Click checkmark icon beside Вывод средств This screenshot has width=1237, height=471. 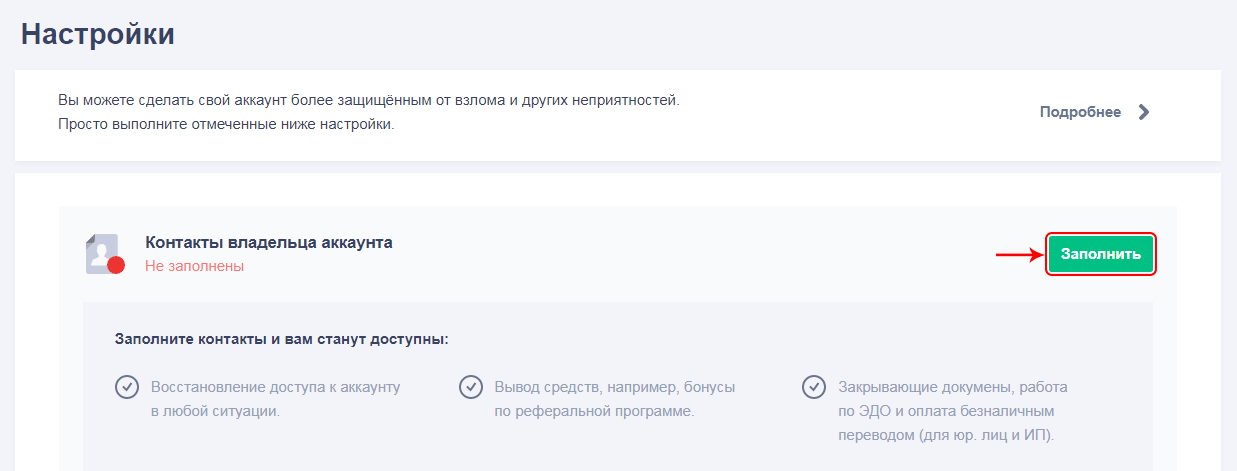coord(471,386)
